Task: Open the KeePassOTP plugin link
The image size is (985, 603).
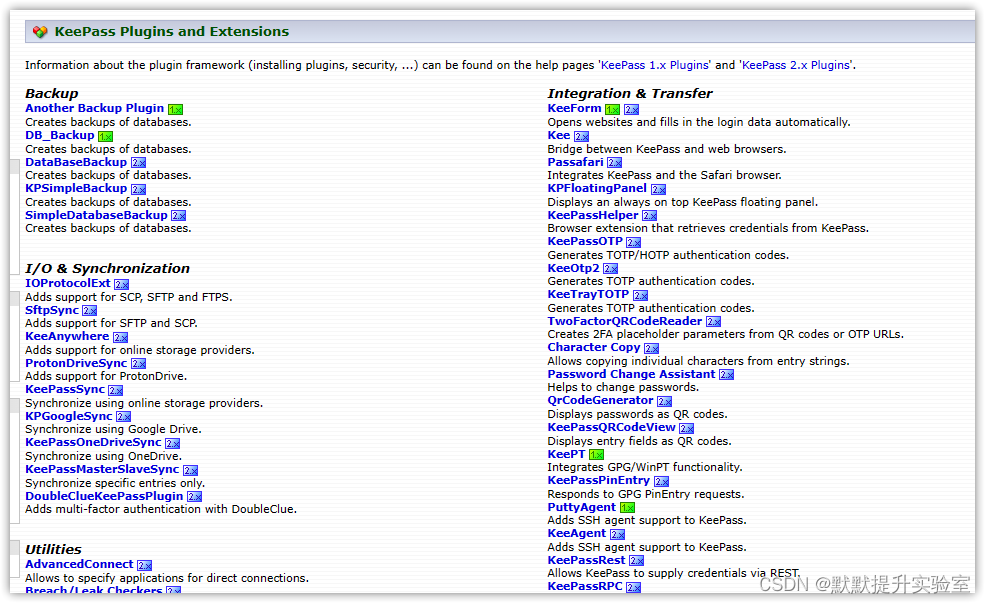Action: [585, 241]
